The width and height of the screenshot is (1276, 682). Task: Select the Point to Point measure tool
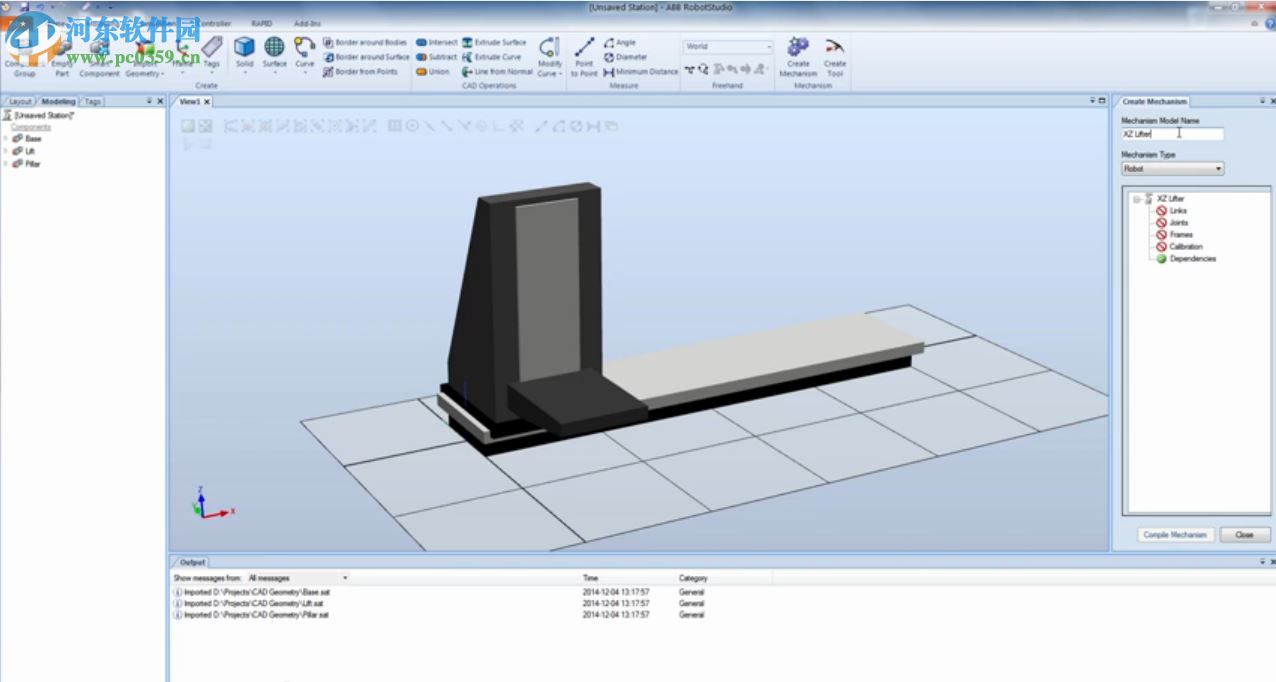583,58
